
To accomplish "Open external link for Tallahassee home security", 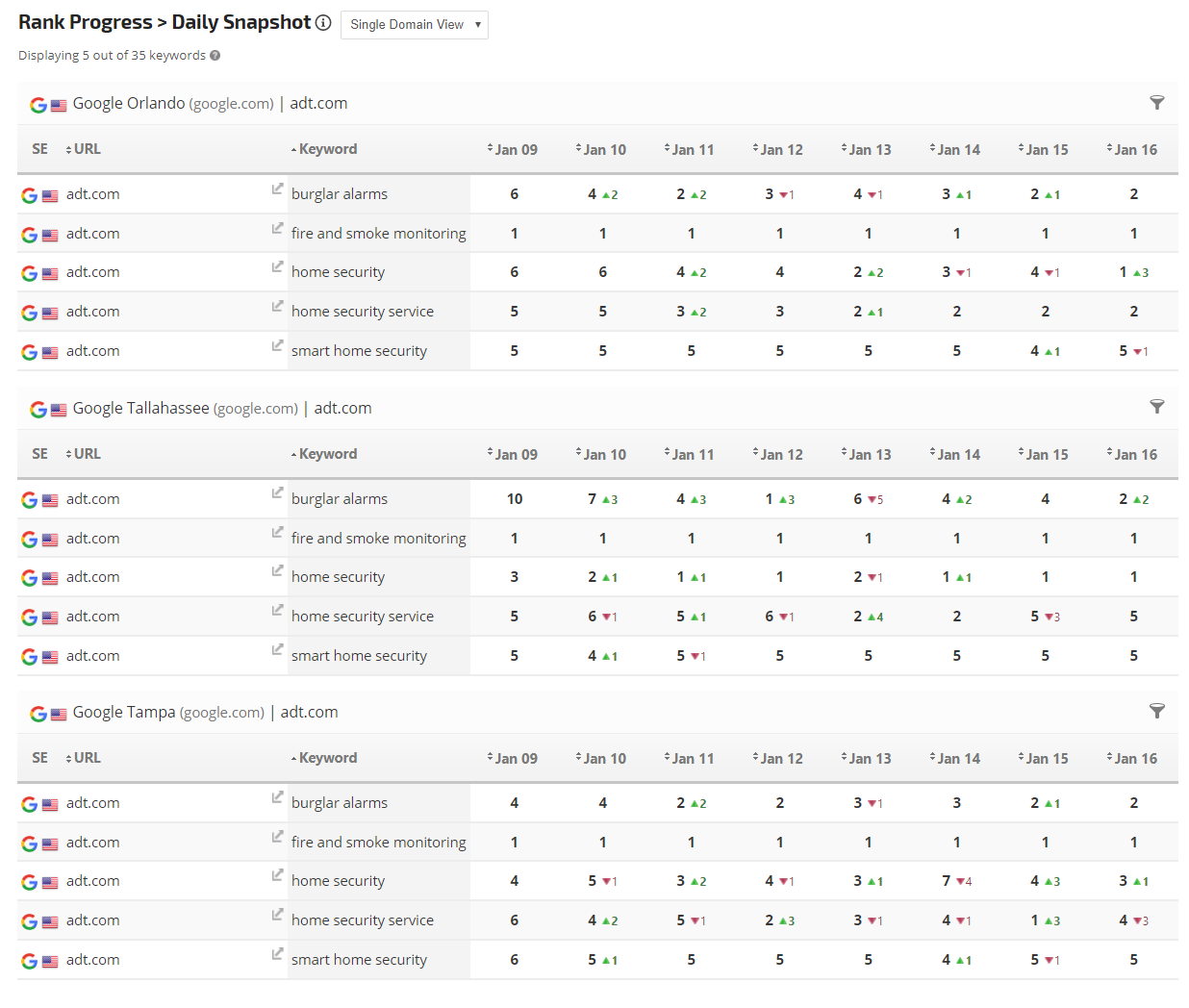I will [x=277, y=571].
